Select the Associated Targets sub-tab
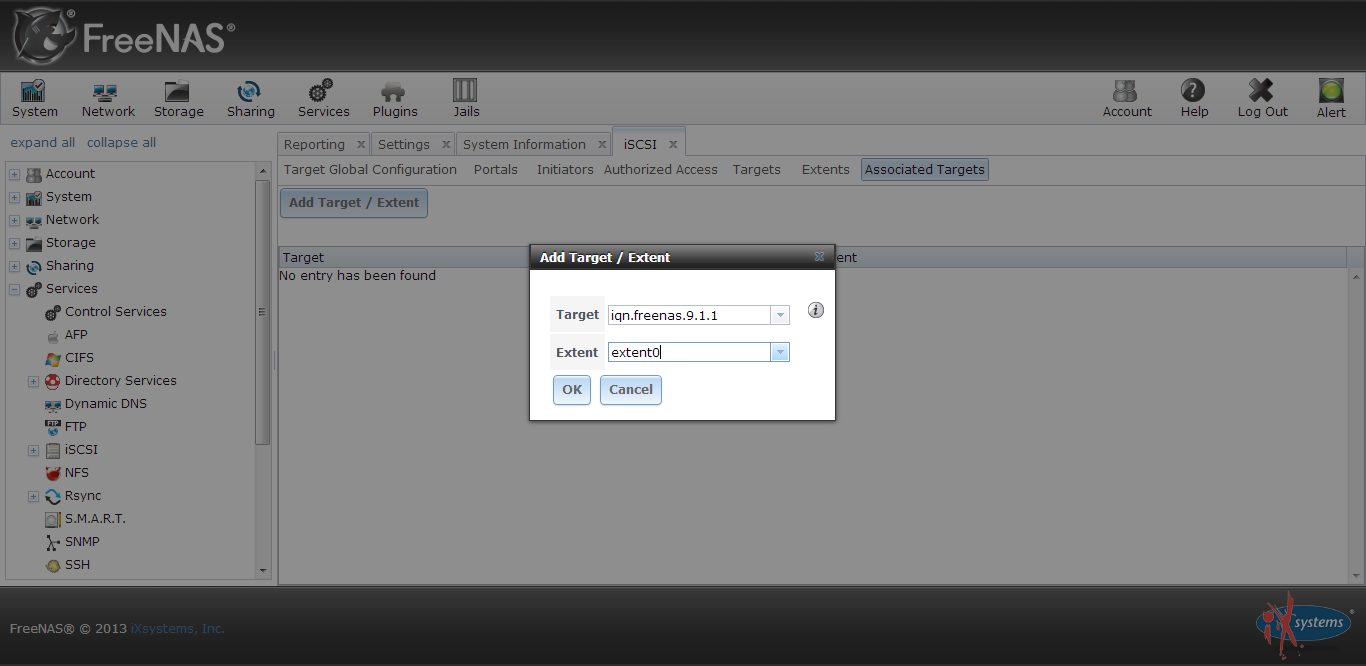Screen dimensions: 1366x666 [925, 170]
